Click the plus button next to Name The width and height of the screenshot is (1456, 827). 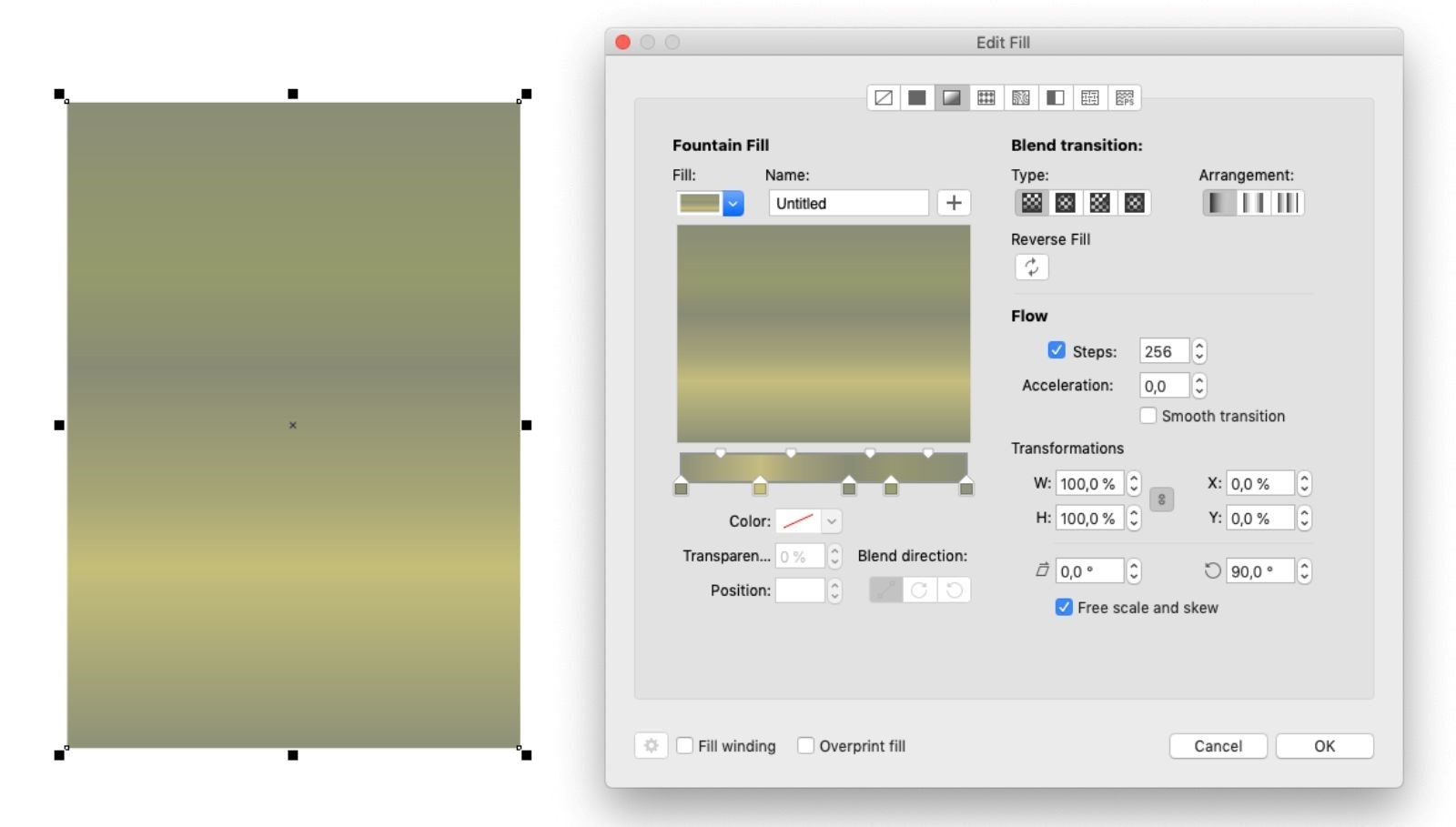[954, 203]
